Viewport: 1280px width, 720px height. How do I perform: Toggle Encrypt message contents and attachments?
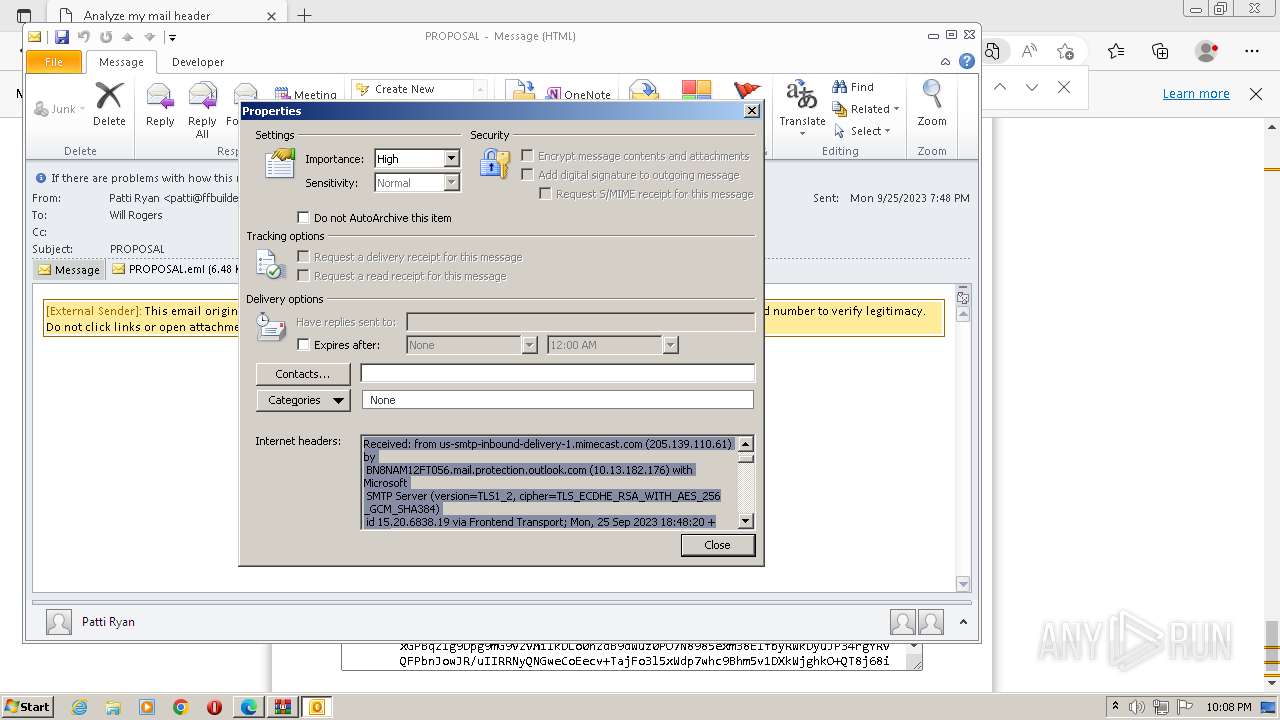[527, 156]
